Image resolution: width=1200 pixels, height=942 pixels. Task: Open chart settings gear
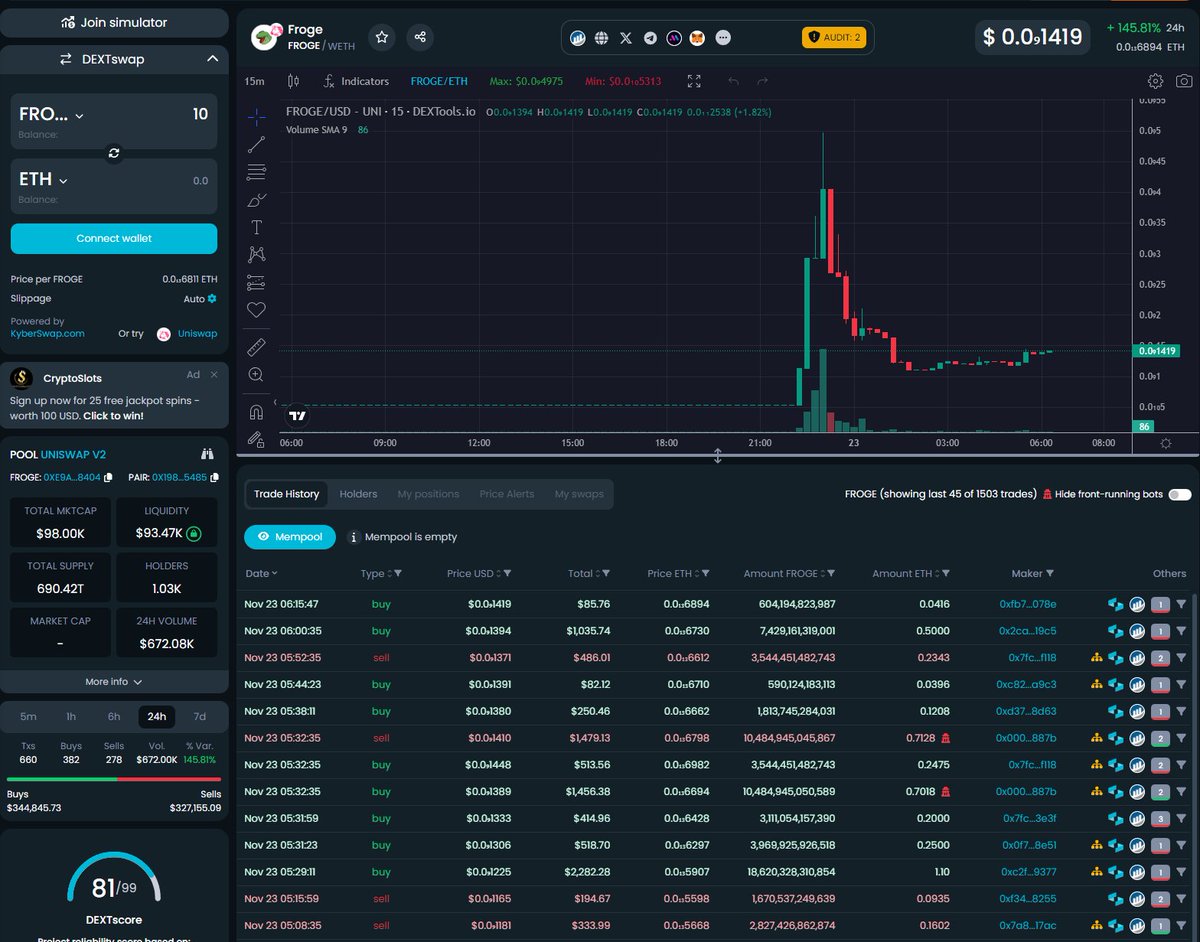pyautogui.click(x=1155, y=81)
